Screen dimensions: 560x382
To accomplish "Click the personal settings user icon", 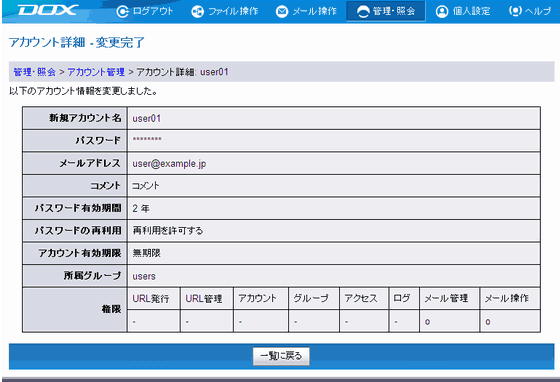I will coord(442,11).
